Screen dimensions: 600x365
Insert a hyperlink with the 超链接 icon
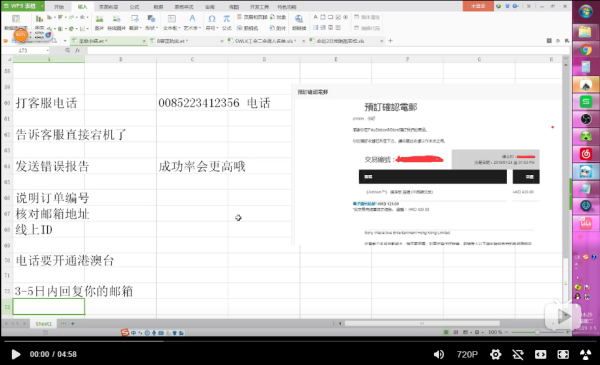click(x=299, y=23)
